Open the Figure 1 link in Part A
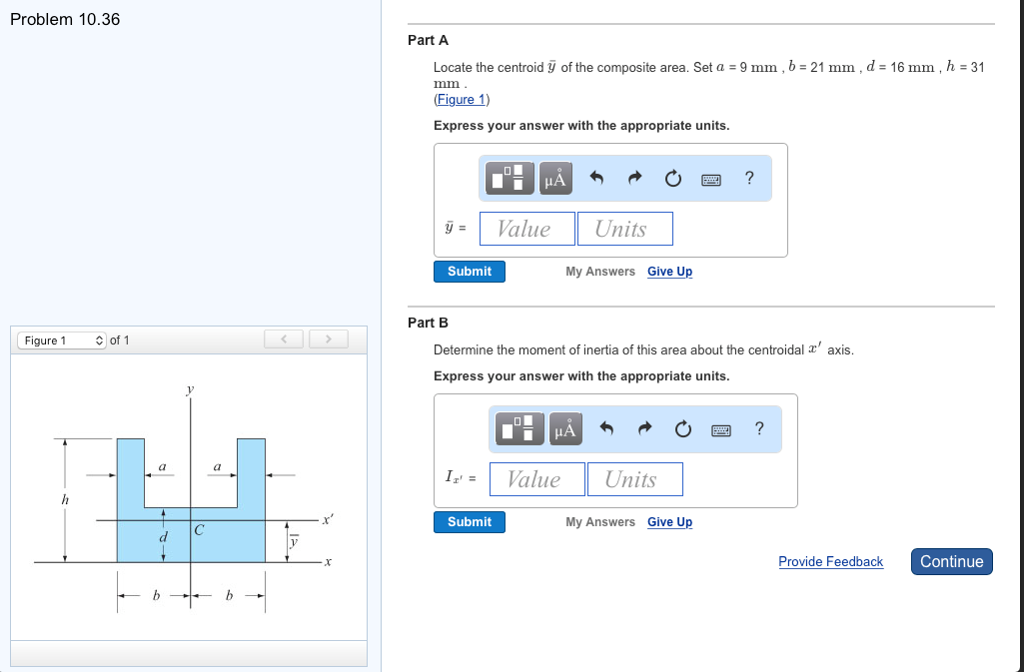 coord(460,99)
